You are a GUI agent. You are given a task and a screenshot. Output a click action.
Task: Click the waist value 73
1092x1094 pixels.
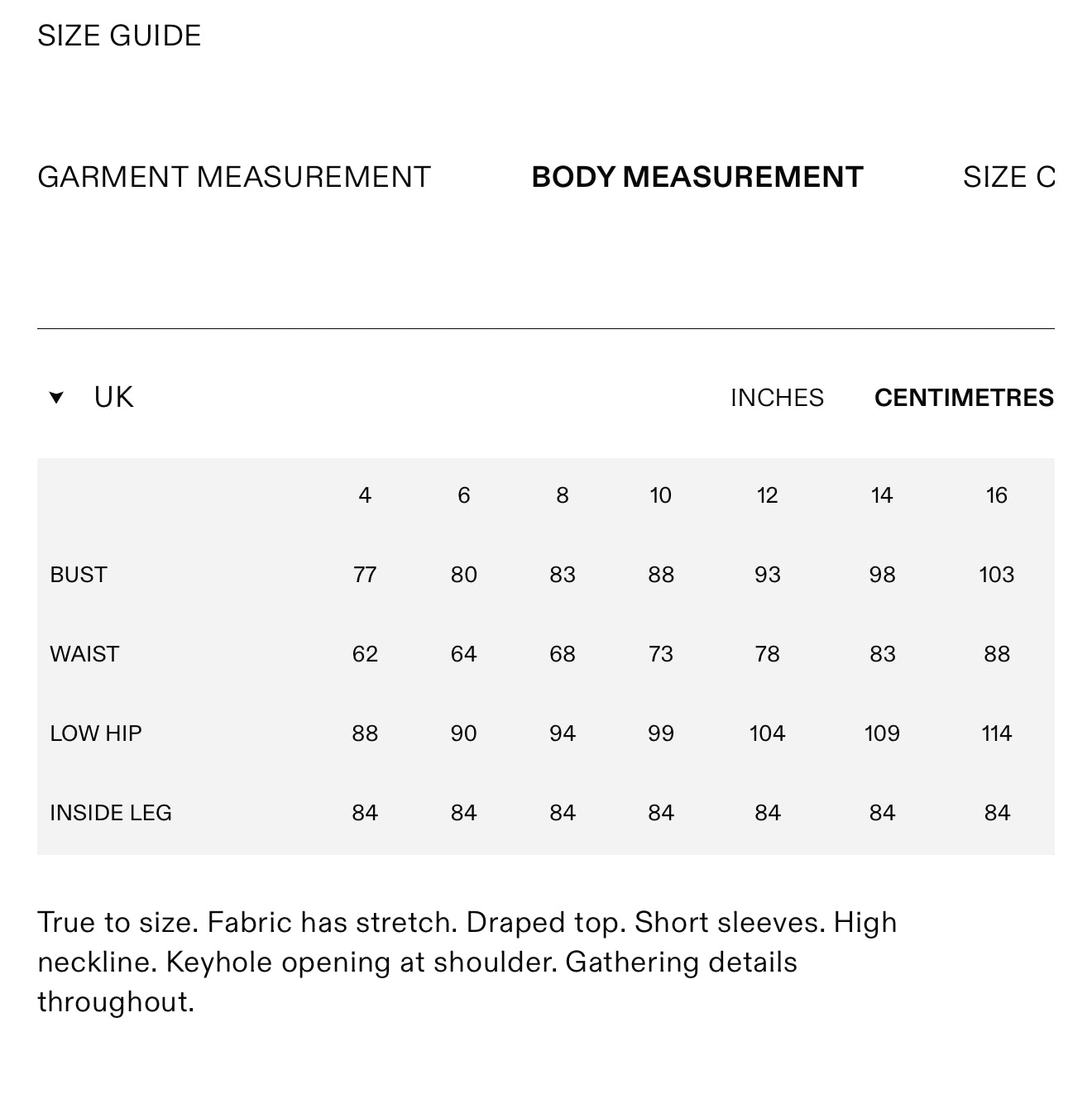tap(660, 654)
